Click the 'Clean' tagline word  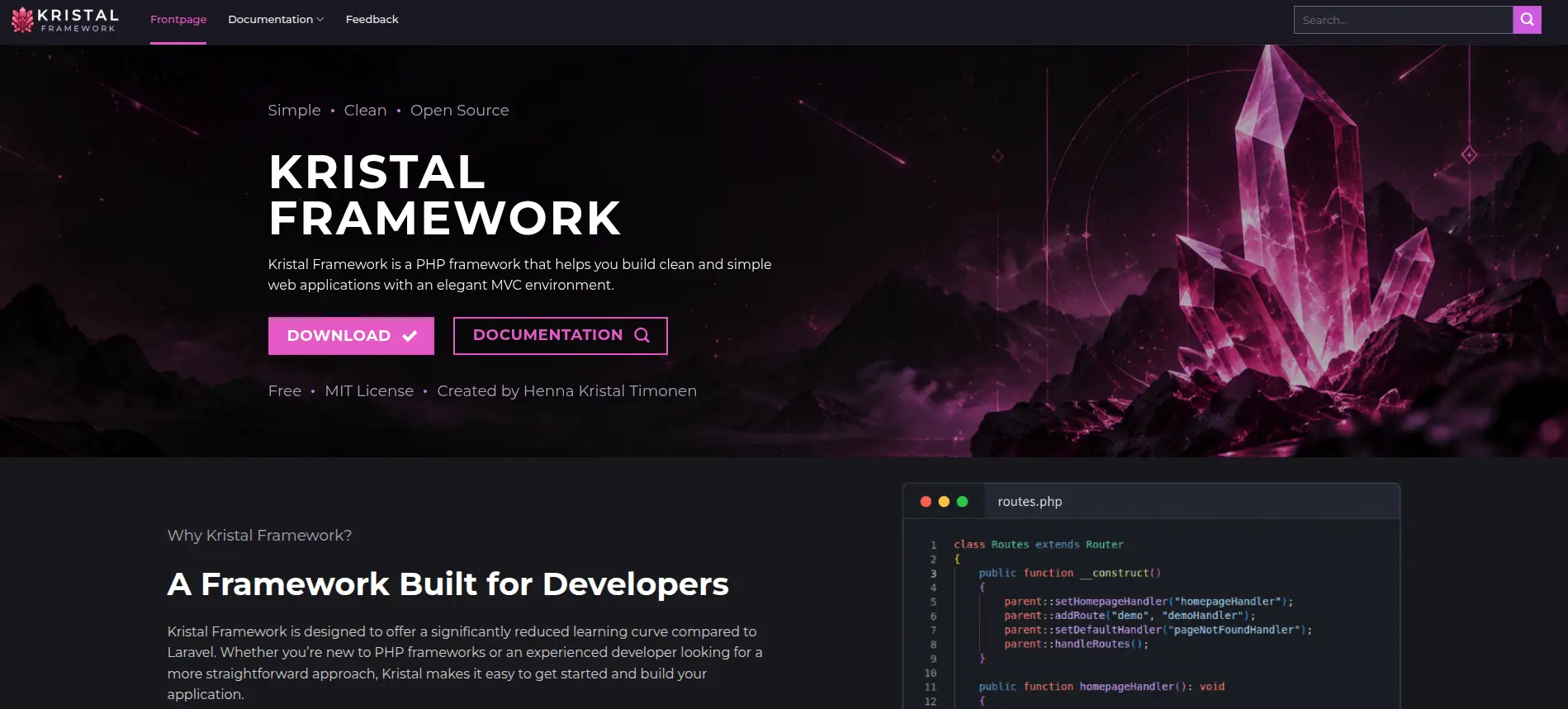pyautogui.click(x=365, y=111)
